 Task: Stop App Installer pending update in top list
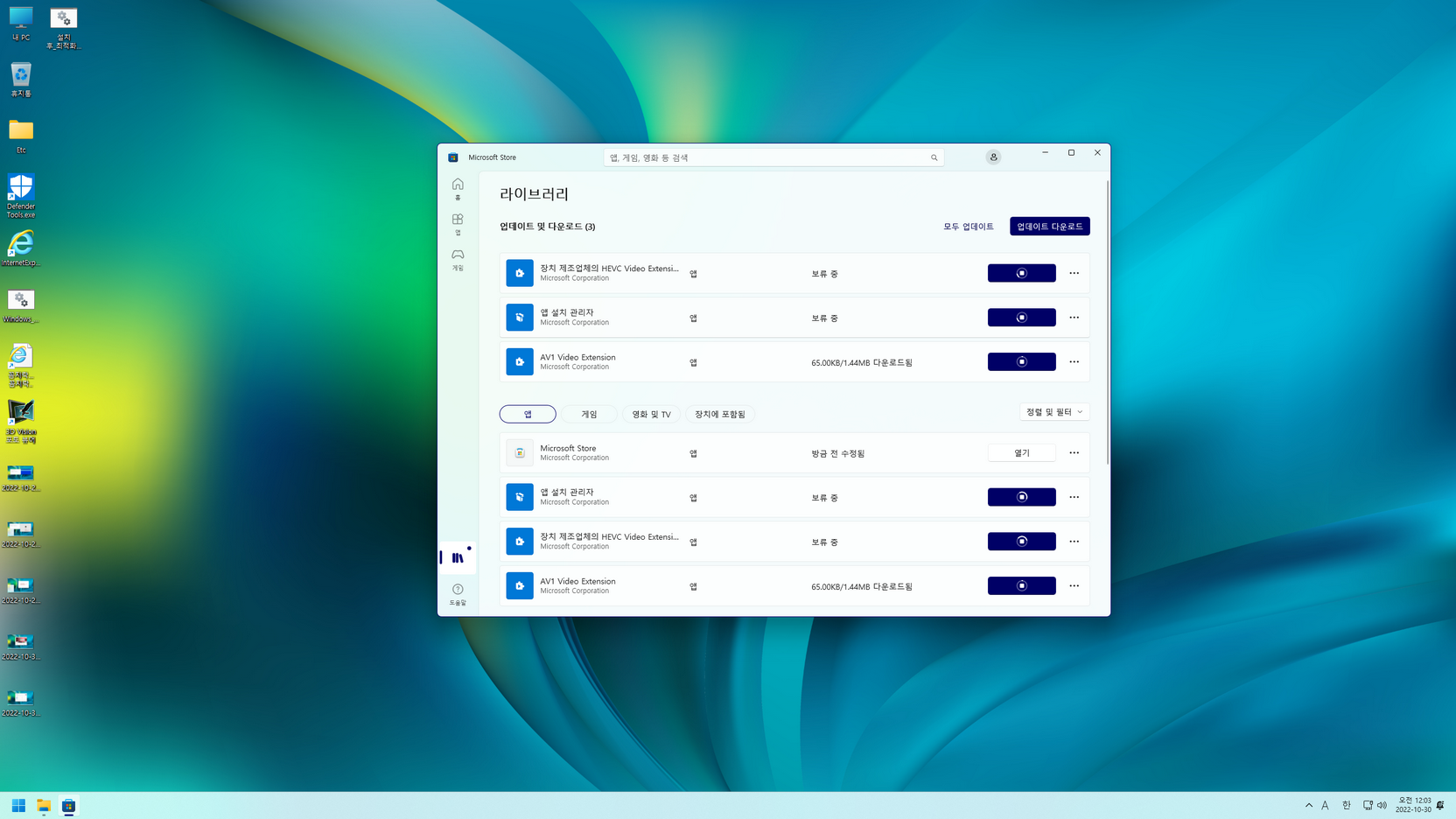tap(1021, 318)
